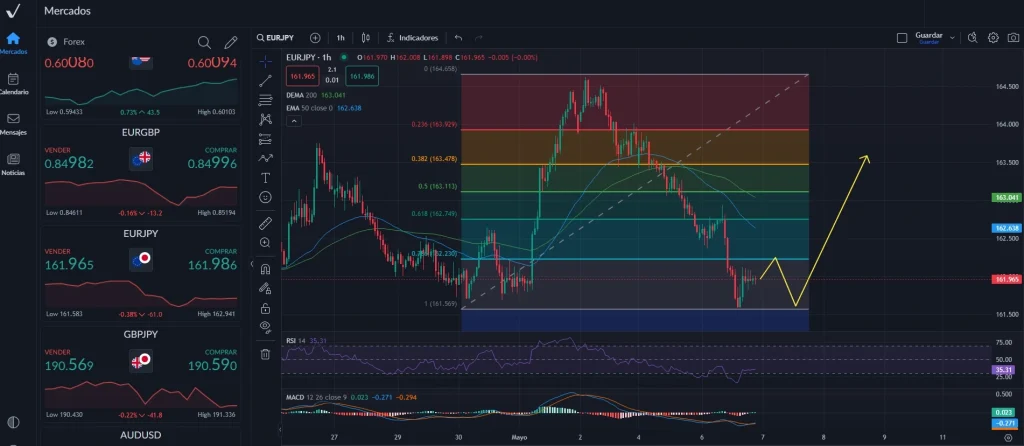1024x446 pixels.
Task: Open the quick search lightbulb icon
Action: tap(972, 38)
